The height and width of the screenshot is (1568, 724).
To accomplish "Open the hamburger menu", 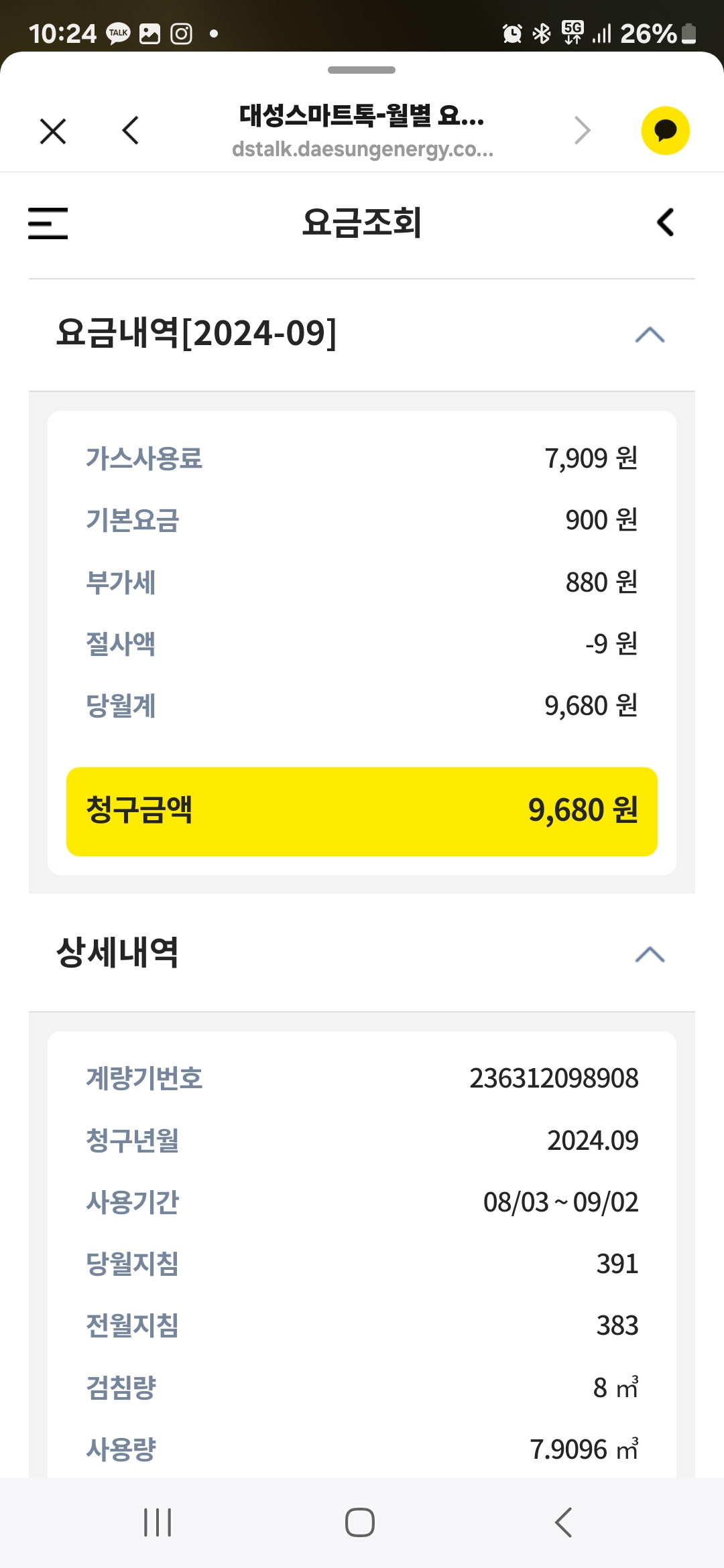I will point(48,223).
